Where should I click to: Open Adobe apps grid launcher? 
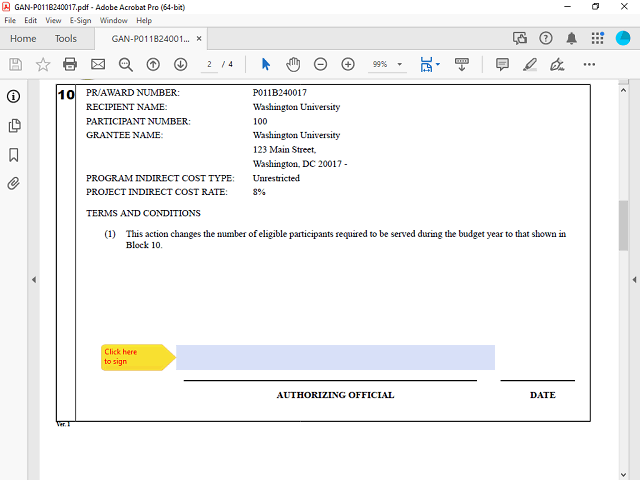[x=598, y=38]
